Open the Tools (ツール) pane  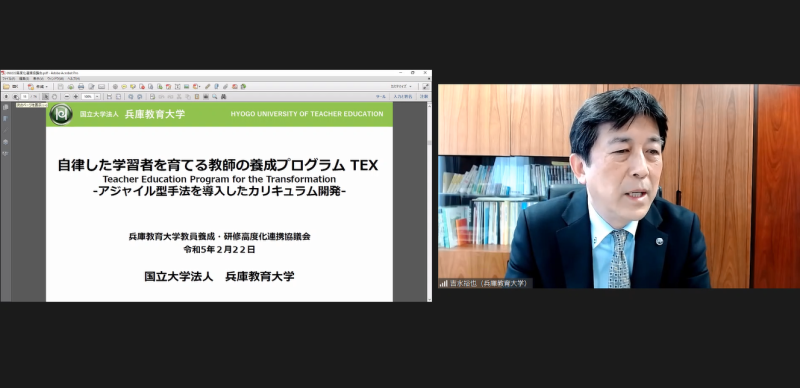pyautogui.click(x=381, y=96)
